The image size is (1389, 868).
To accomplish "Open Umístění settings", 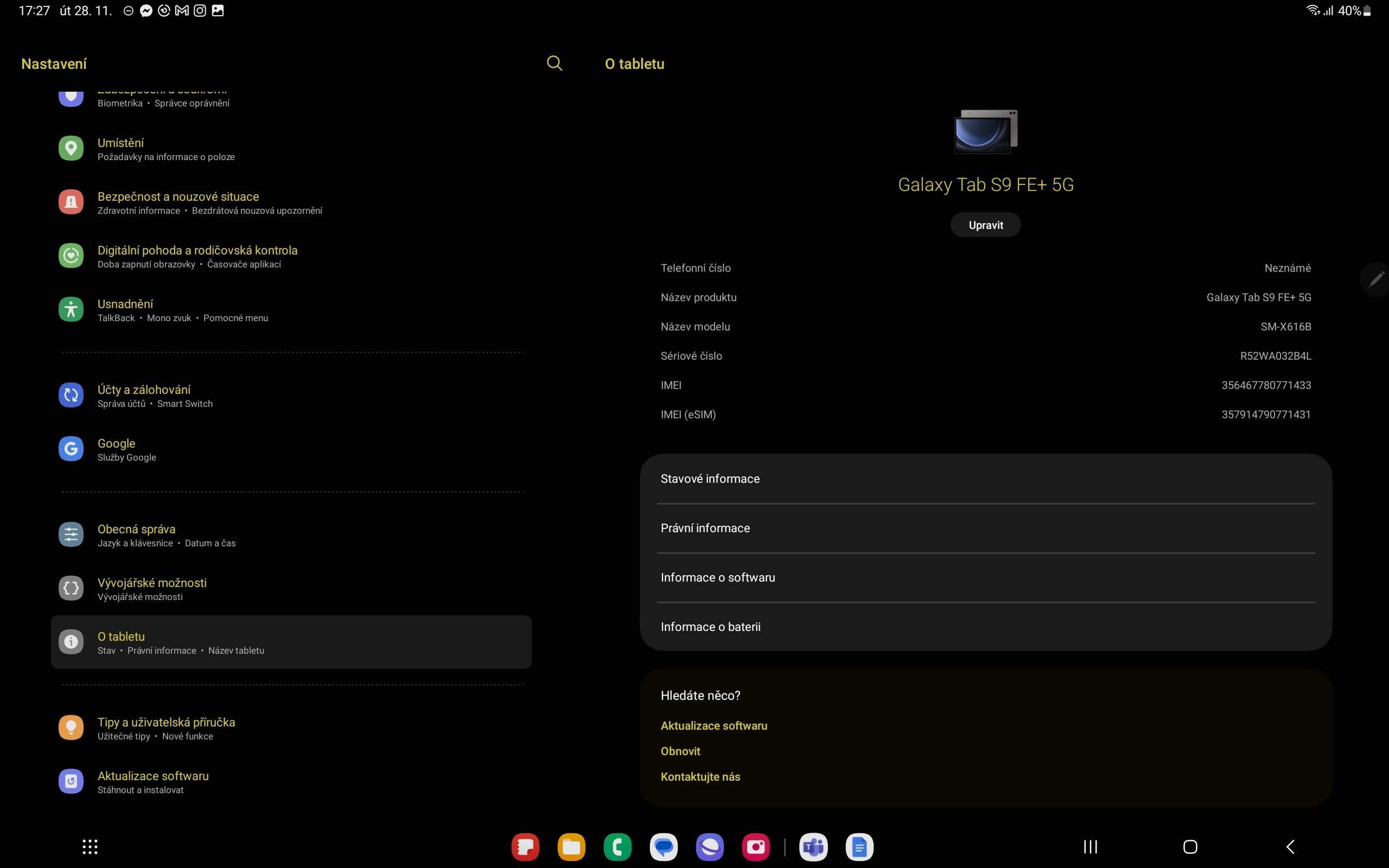I will coord(291,149).
